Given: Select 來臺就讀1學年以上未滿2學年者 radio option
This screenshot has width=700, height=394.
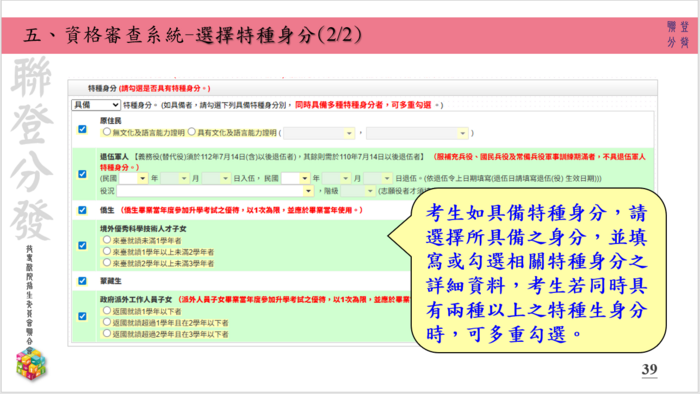Looking at the screenshot, I should coord(106,251).
